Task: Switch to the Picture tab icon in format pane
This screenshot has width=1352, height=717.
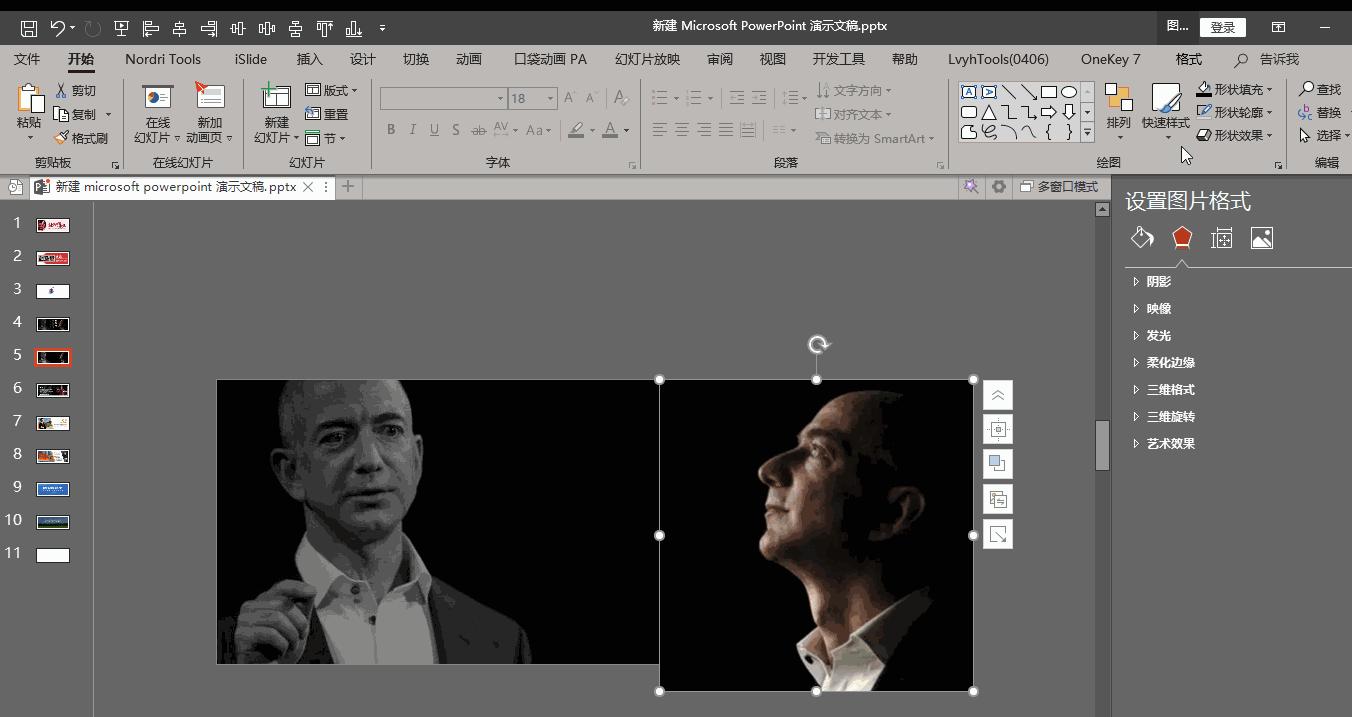Action: click(1262, 238)
